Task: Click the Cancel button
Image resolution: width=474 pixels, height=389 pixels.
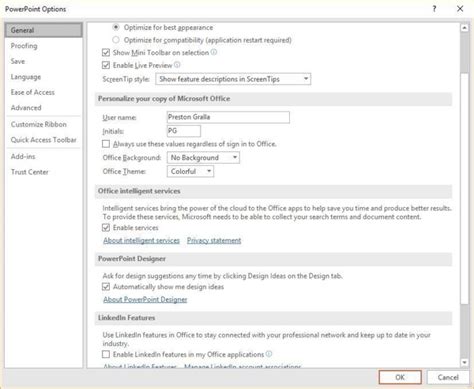Action: tap(448, 377)
